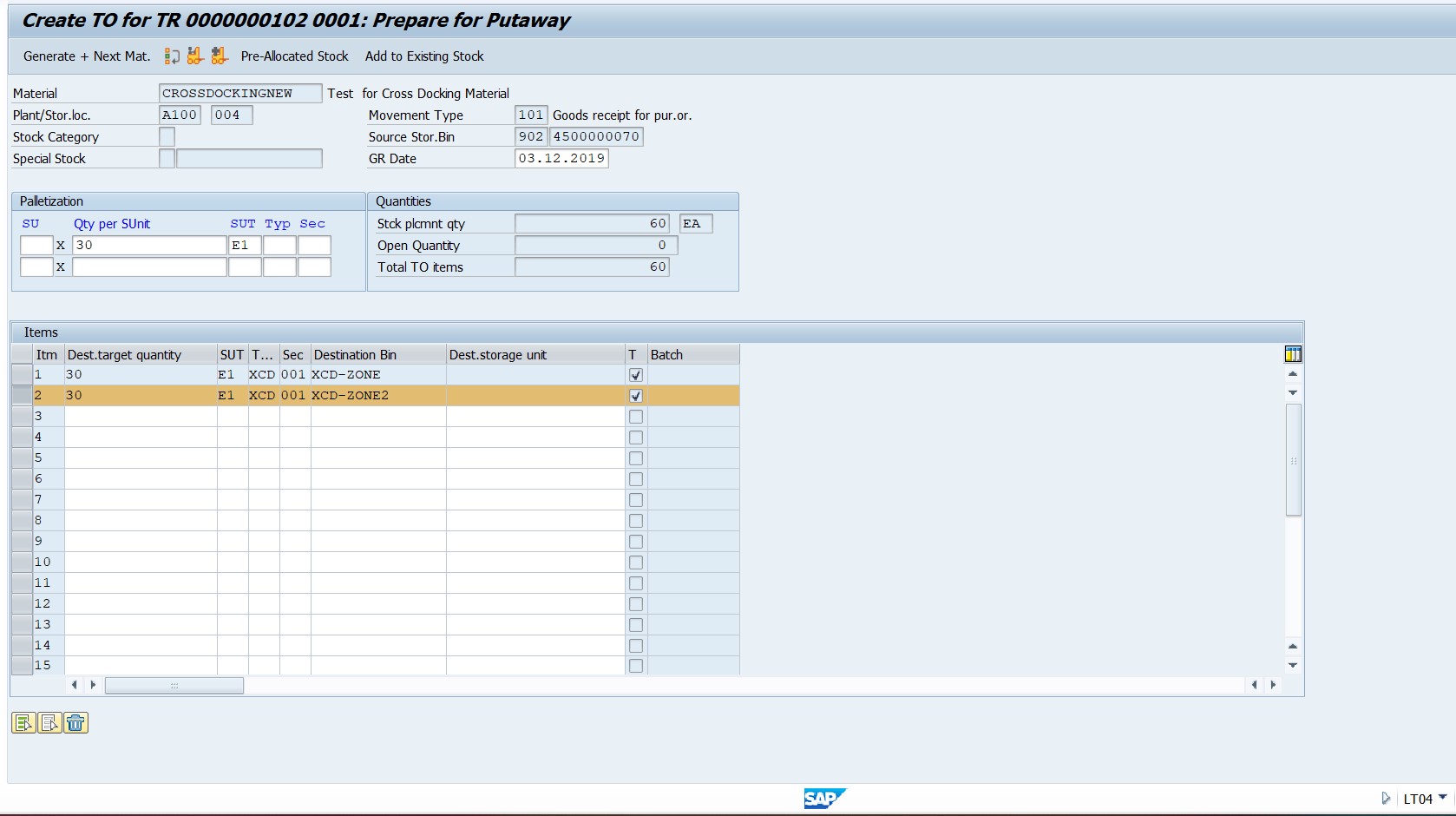This screenshot has width=1456, height=816.
Task: Click Pre-Allocated Stock button
Action: pyautogui.click(x=295, y=56)
